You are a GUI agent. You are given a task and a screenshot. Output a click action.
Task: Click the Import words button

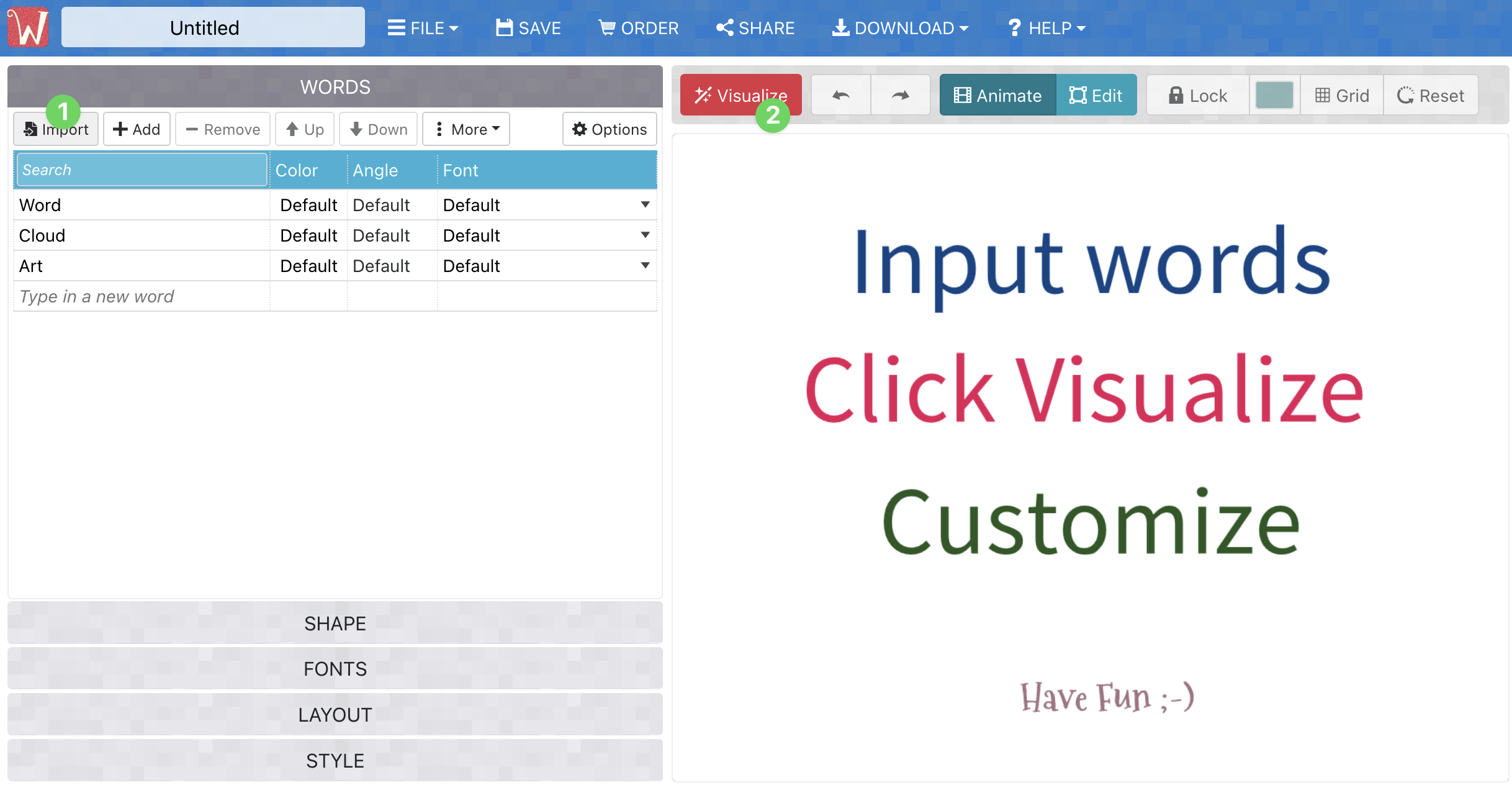[56, 129]
